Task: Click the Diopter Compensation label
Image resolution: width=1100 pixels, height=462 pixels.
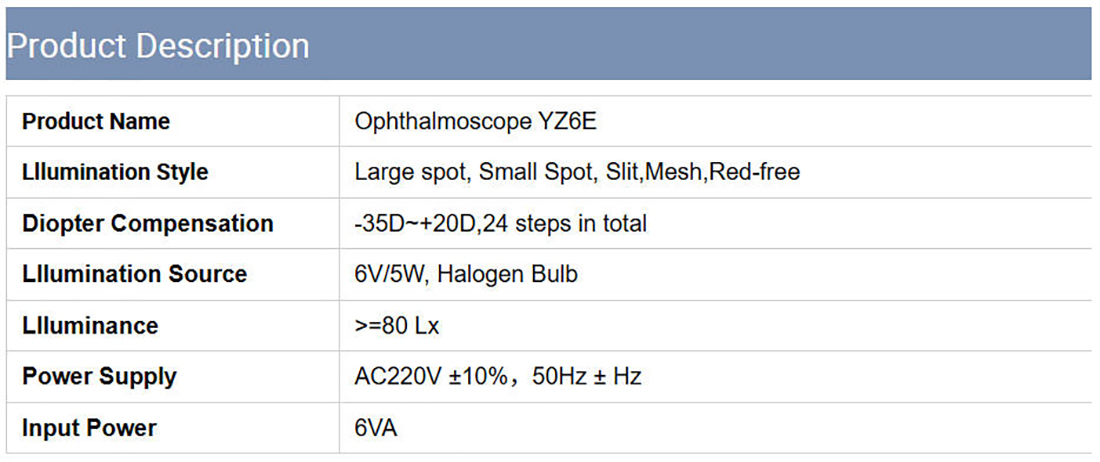Action: pos(147,224)
